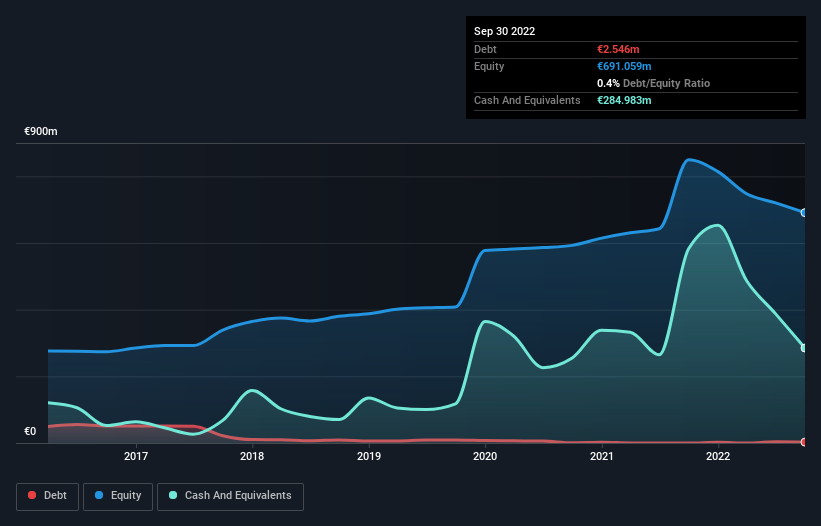
Task: Click the €691.059m equity value
Action: coord(624,66)
